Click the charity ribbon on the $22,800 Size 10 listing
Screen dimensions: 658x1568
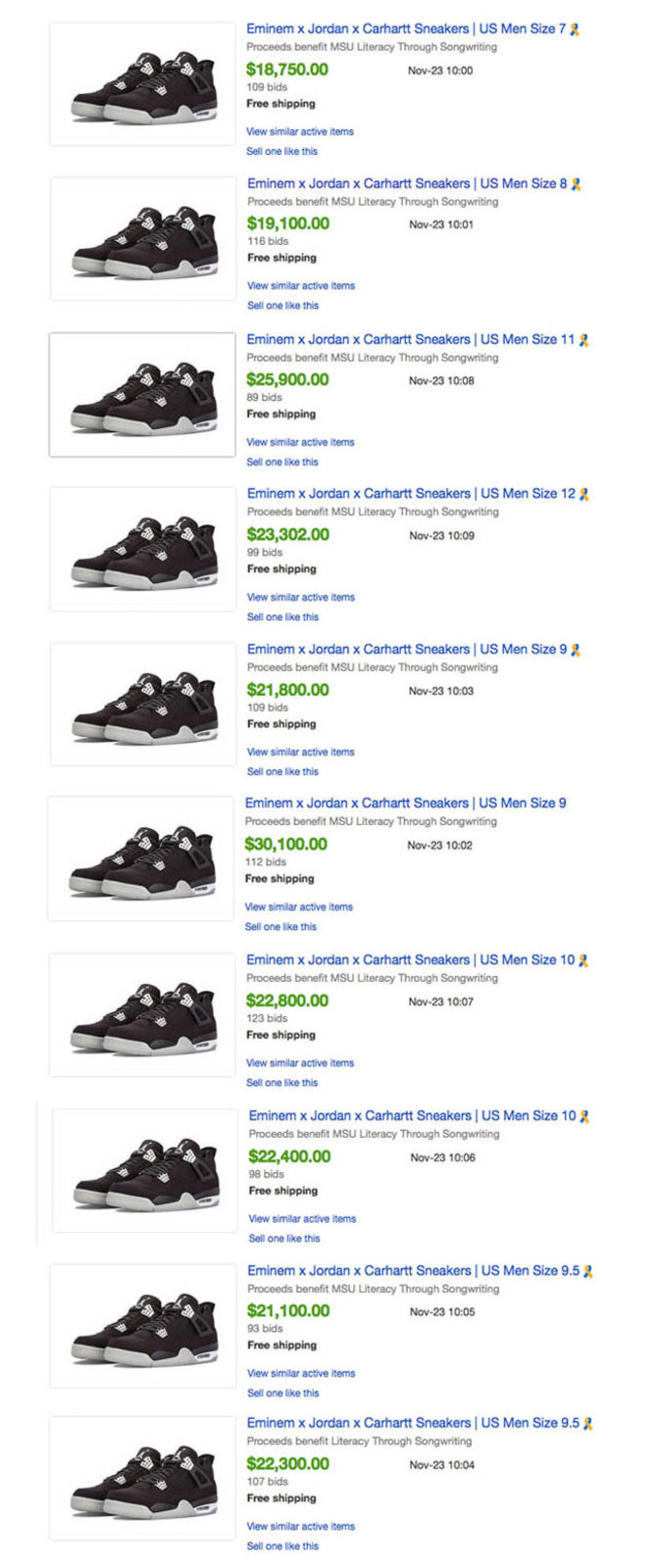[583, 960]
